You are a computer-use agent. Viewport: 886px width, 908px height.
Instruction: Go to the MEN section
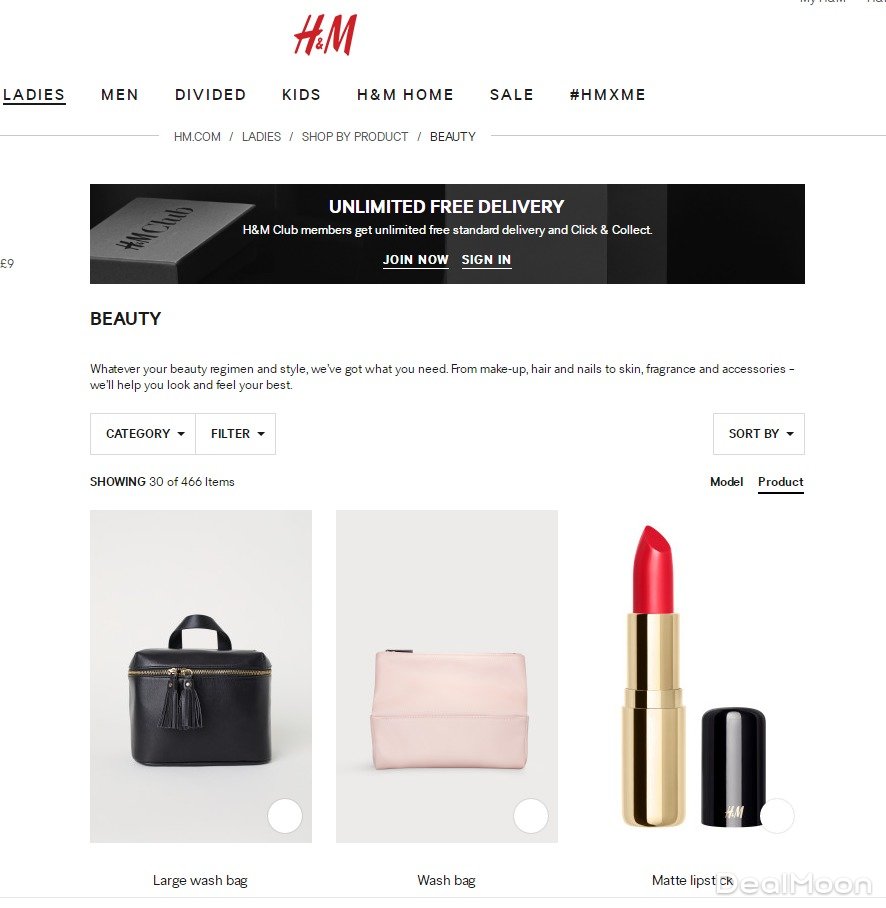120,94
